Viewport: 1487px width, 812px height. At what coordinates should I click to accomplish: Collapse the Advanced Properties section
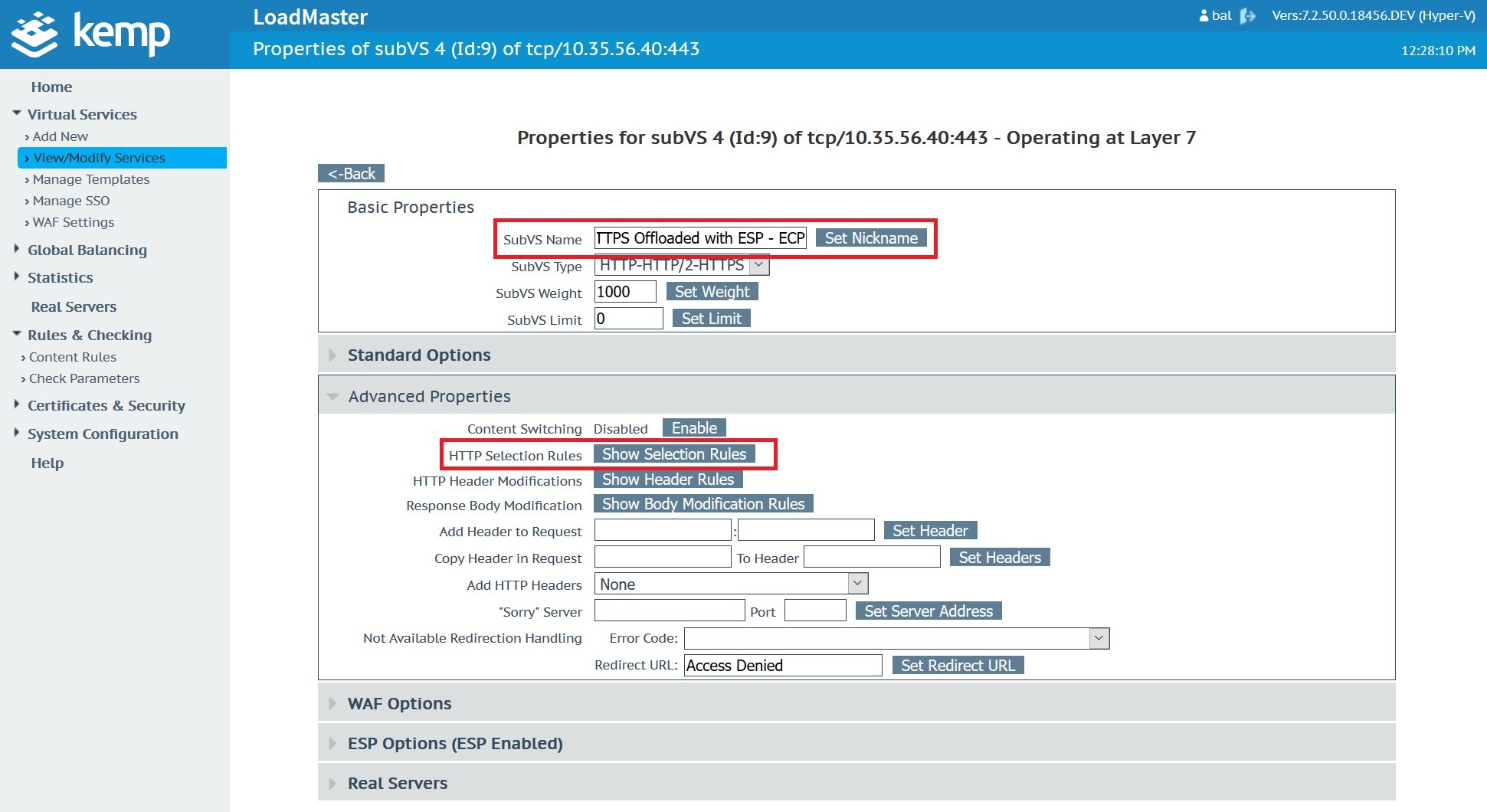point(429,397)
